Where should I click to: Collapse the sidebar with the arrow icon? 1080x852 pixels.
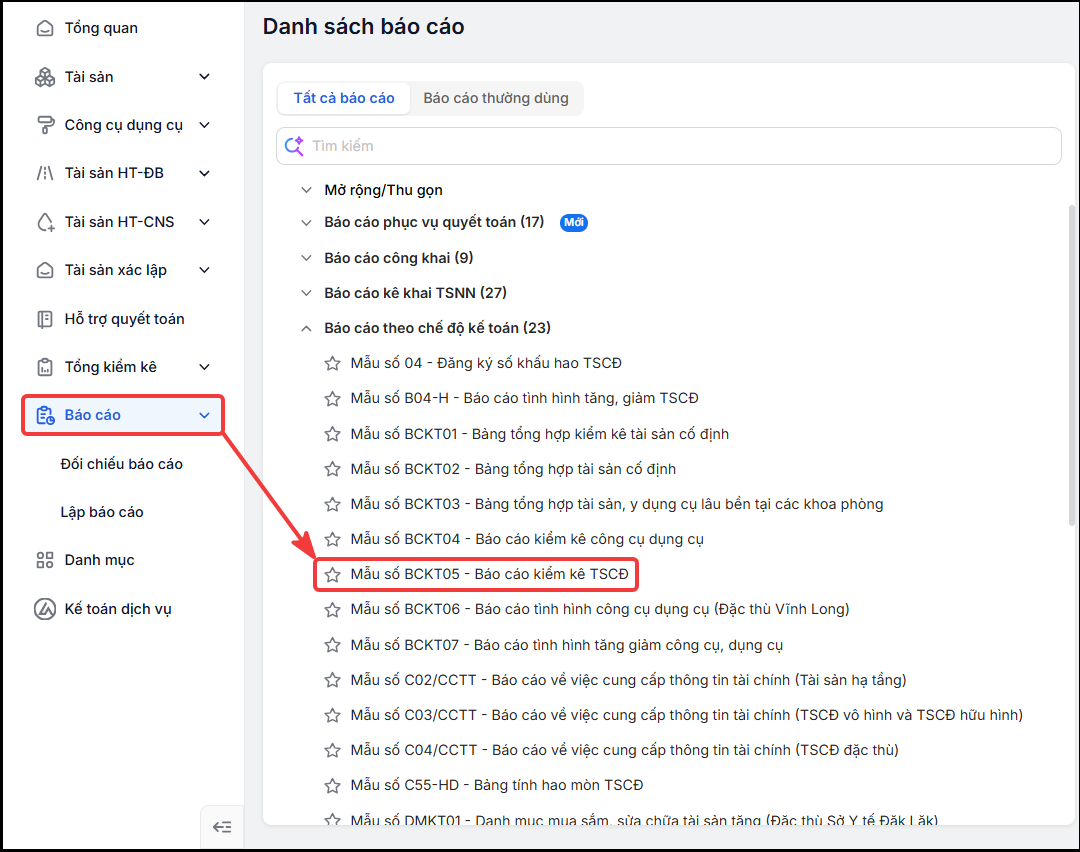(x=222, y=827)
